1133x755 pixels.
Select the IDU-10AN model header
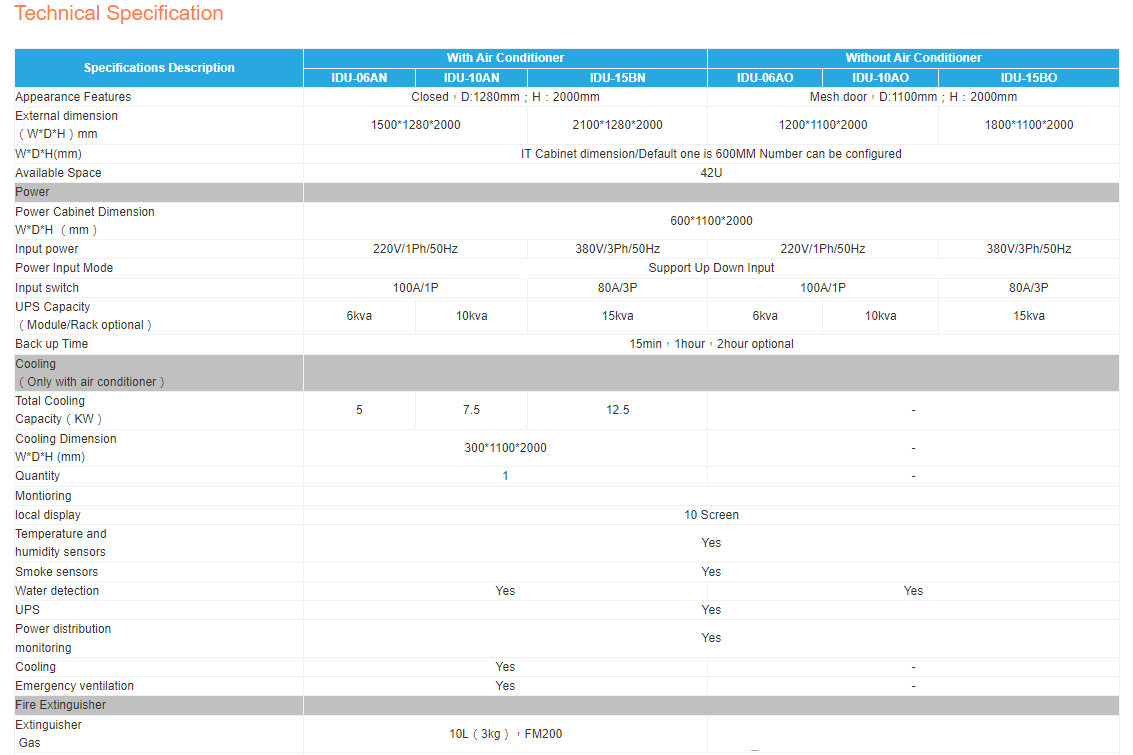click(x=471, y=78)
